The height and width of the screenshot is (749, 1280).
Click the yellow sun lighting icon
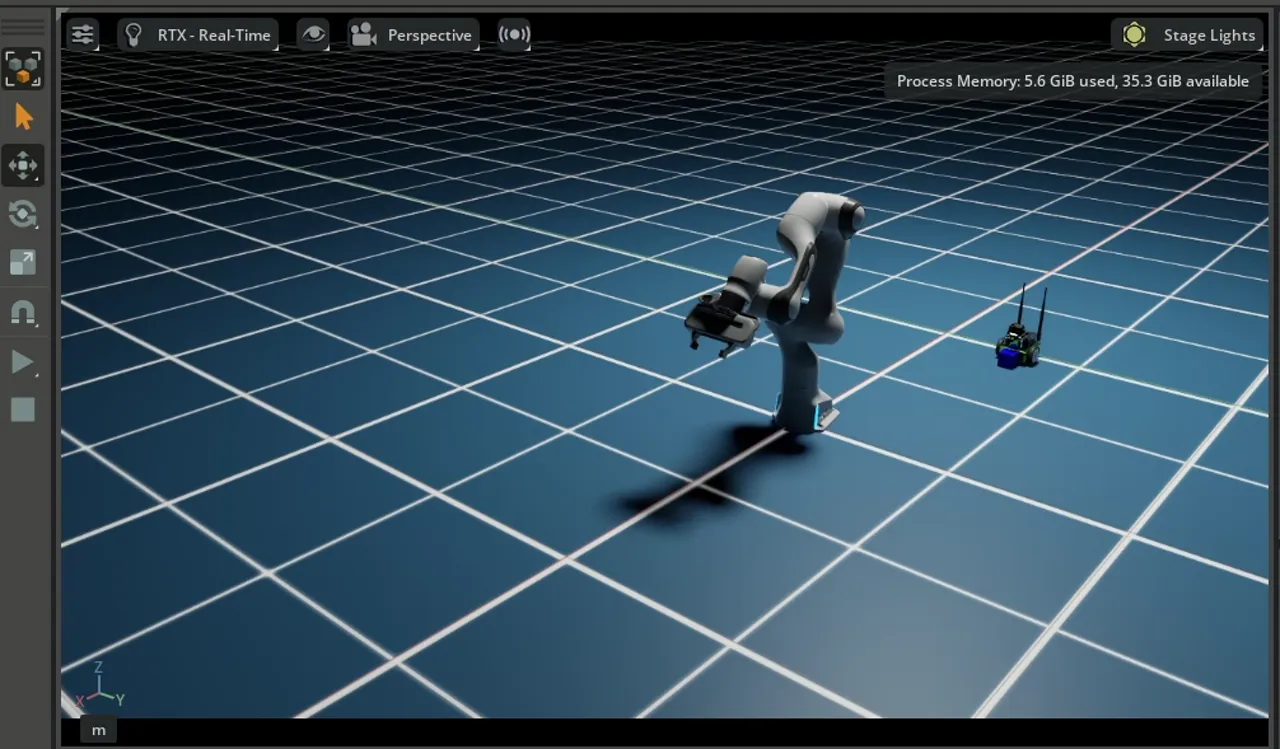1134,35
